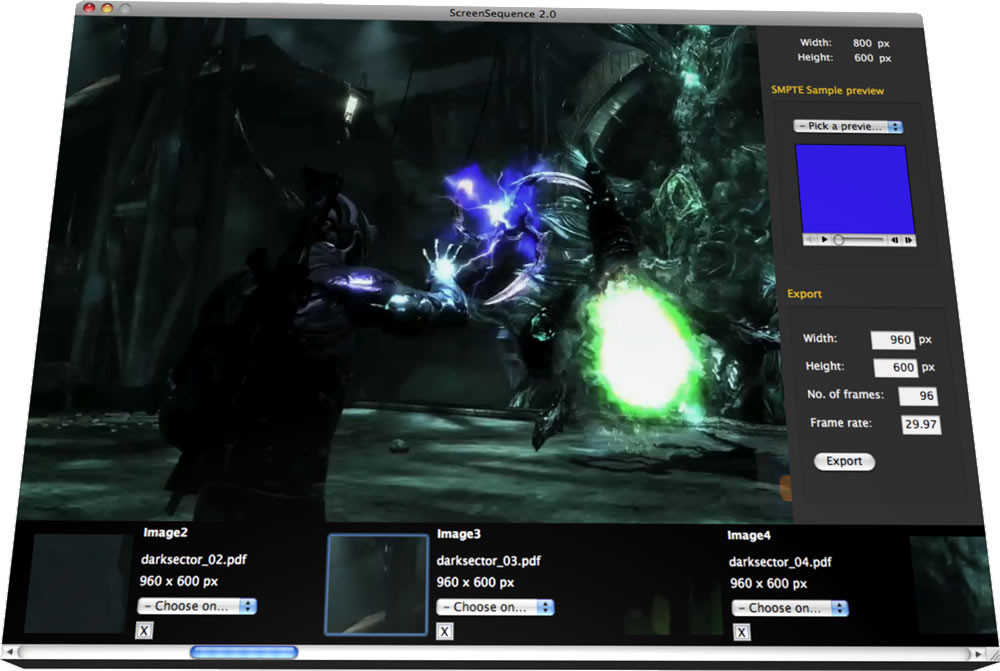1000x671 pixels.
Task: Step back one frame in preview player
Action: [894, 240]
